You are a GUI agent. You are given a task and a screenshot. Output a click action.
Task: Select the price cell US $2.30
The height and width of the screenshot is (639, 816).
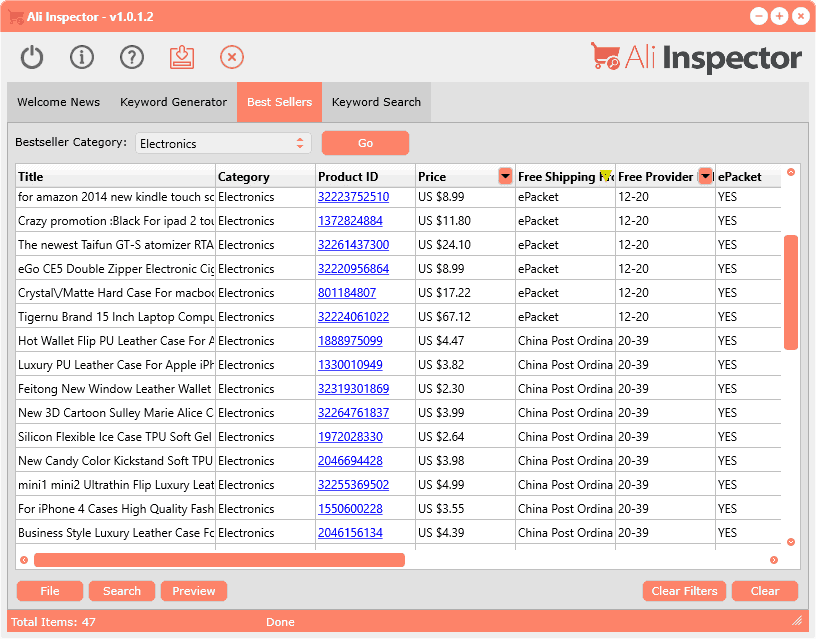pyautogui.click(x=465, y=388)
